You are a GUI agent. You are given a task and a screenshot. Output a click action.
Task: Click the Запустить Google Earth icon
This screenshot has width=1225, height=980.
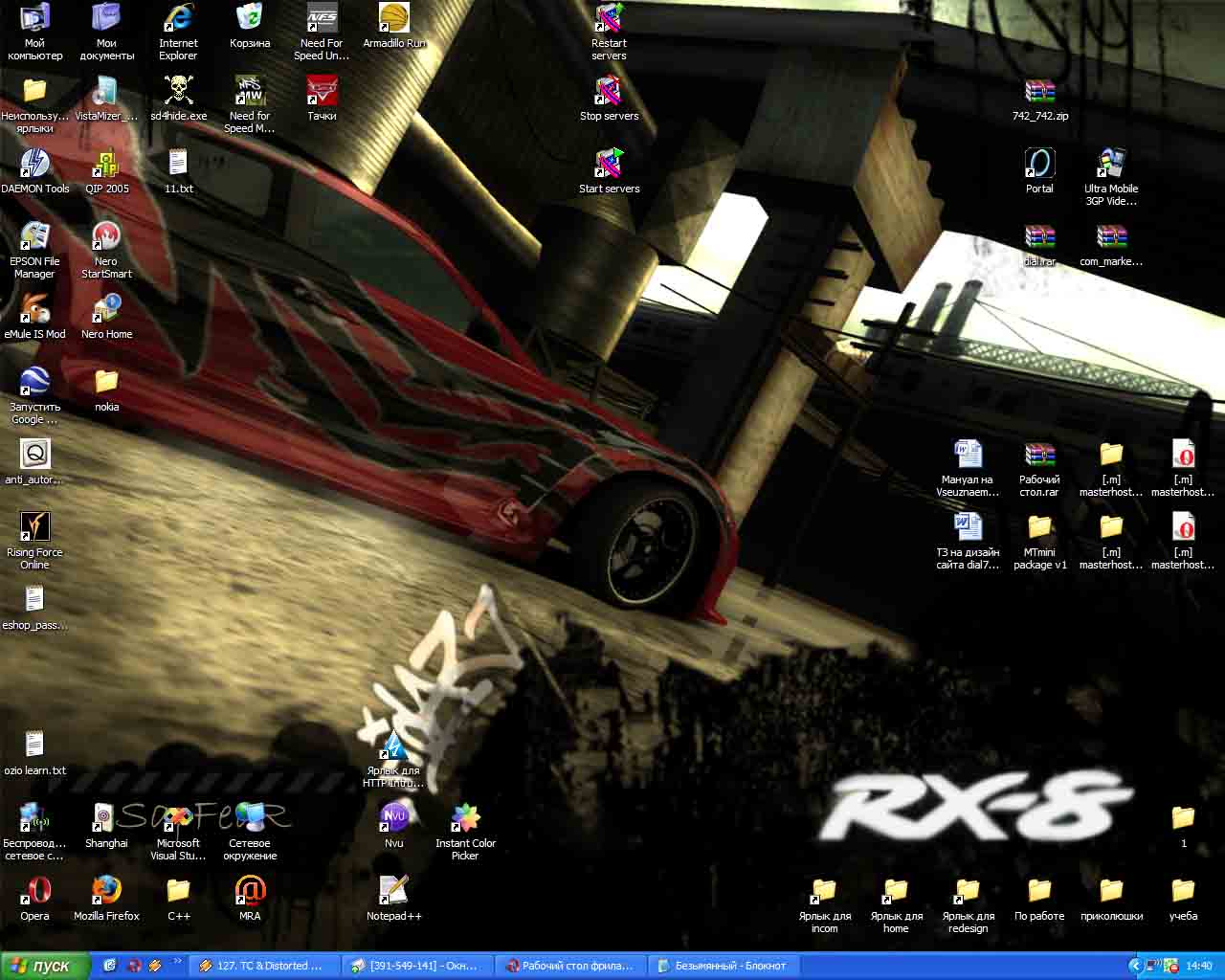click(34, 394)
